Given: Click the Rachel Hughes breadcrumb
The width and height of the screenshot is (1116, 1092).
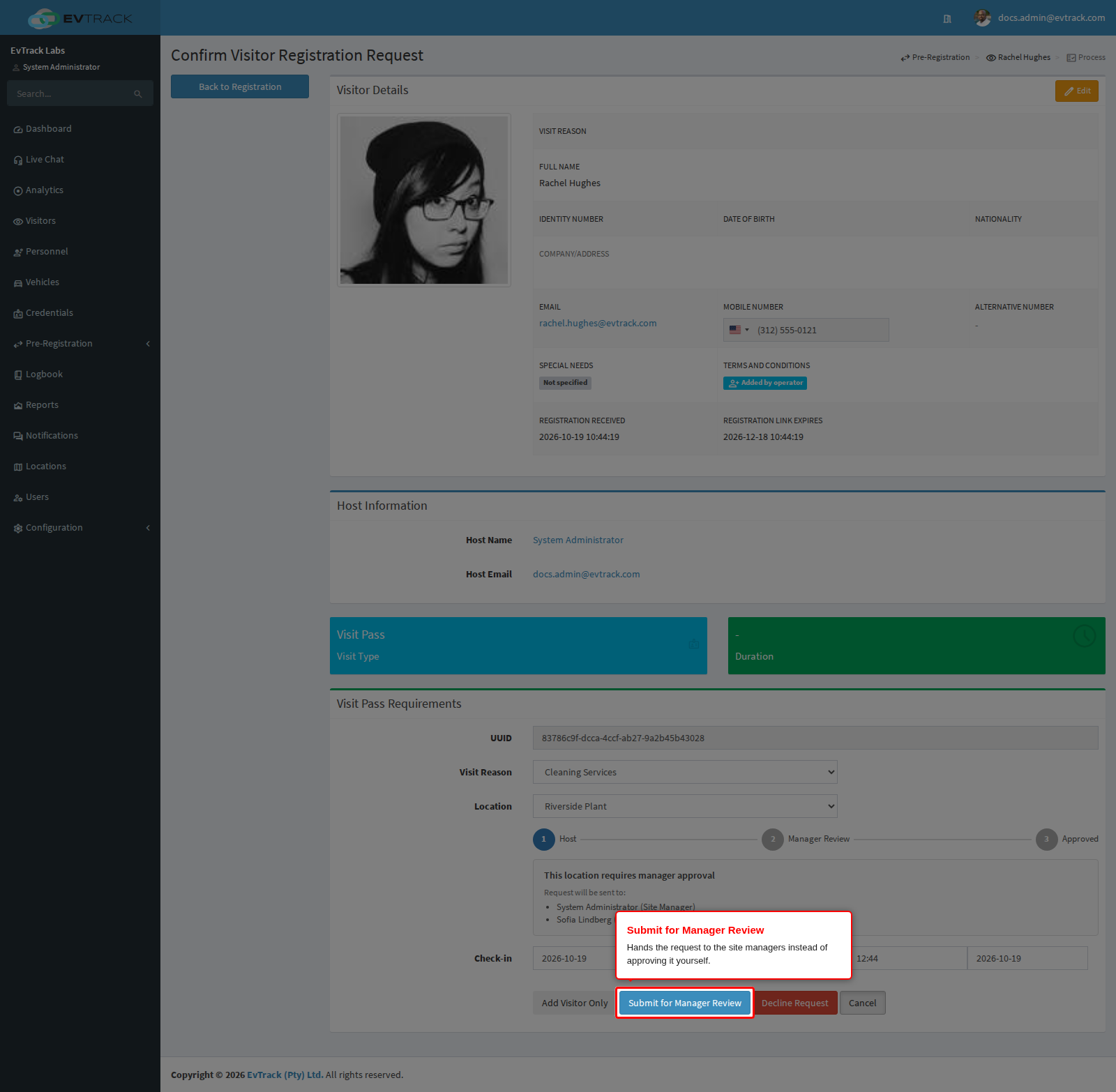Looking at the screenshot, I should click(x=1018, y=57).
